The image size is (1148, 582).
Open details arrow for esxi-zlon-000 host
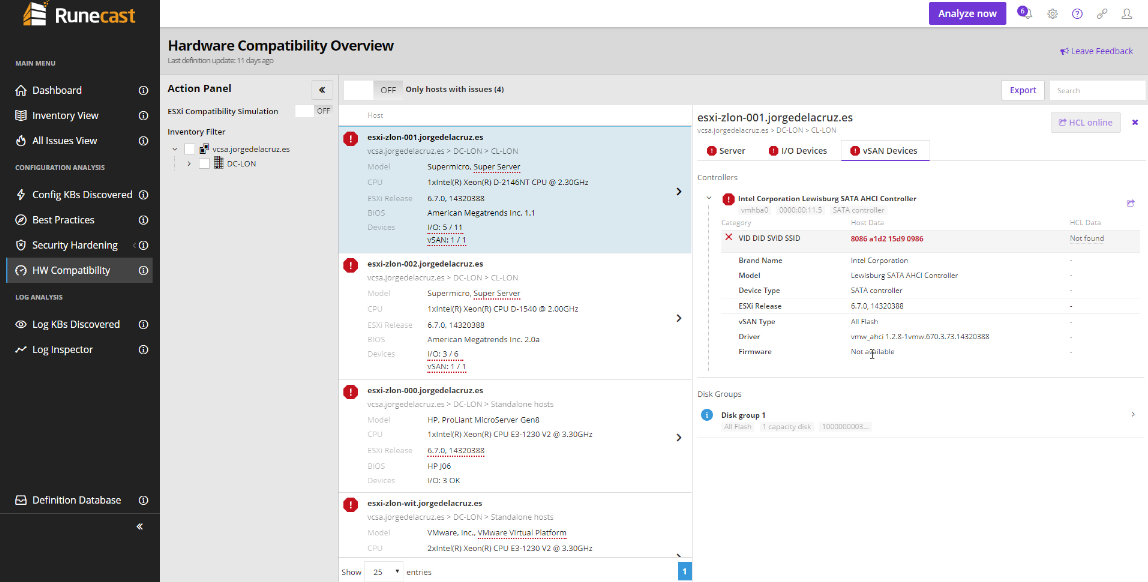click(x=679, y=437)
